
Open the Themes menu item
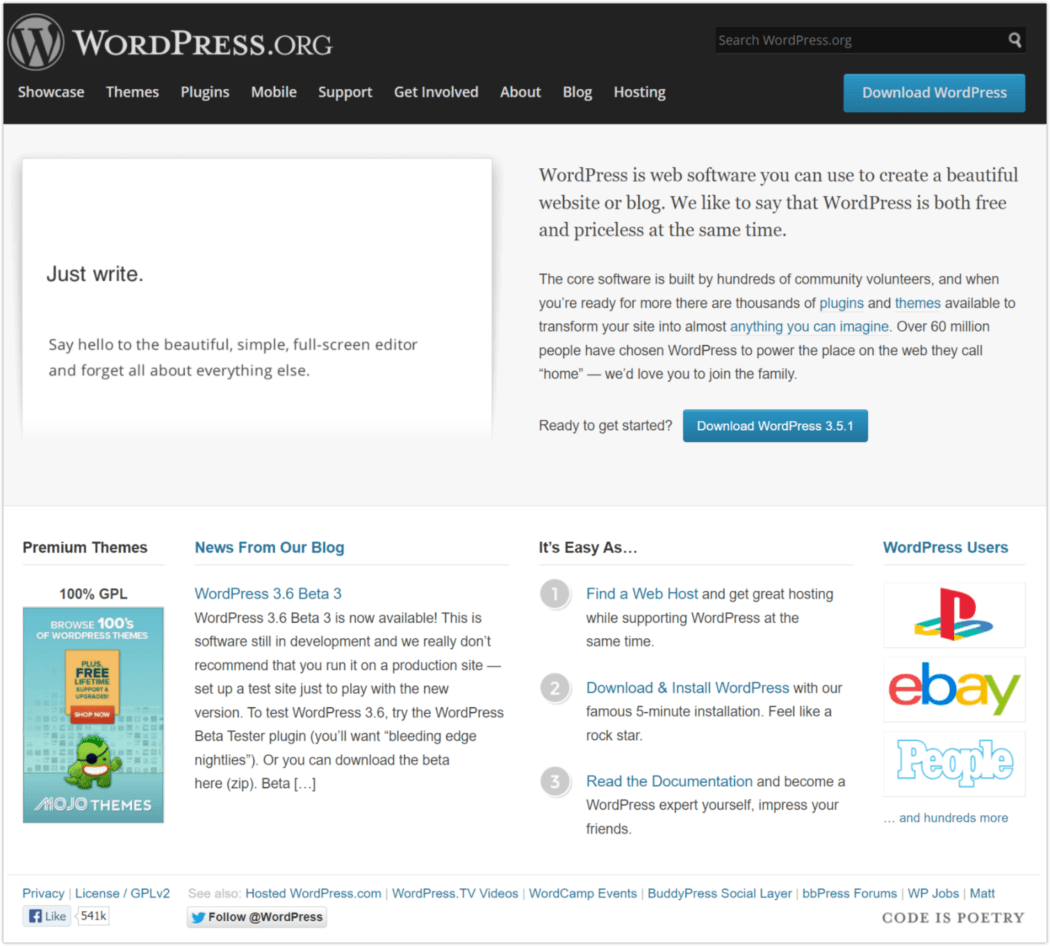(132, 91)
